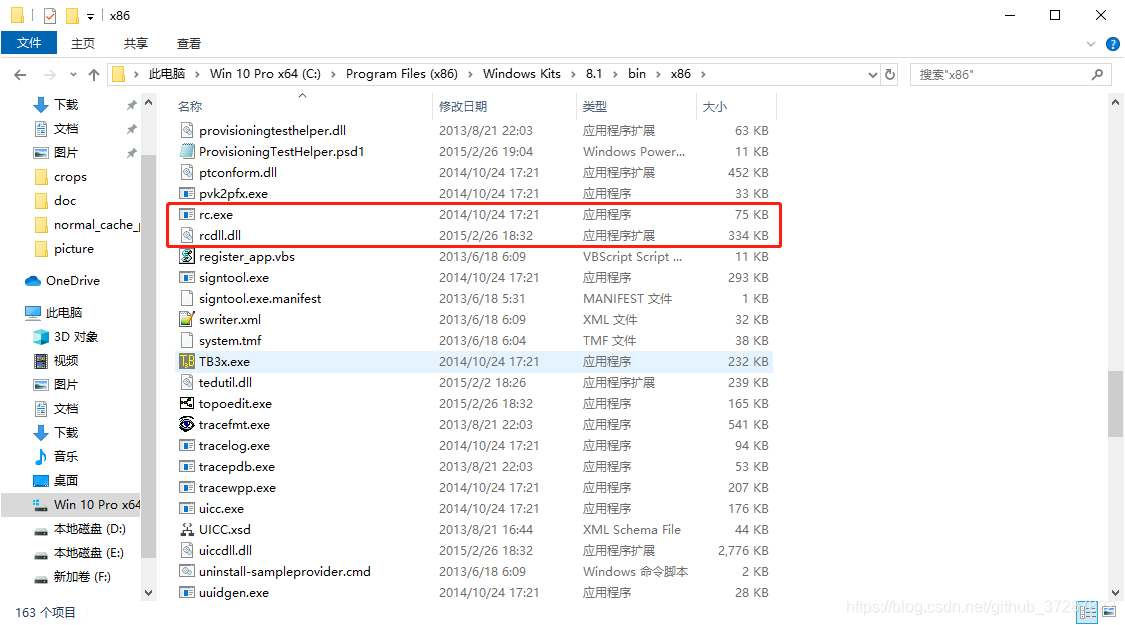Switch to the 查看 ribbon tab
Image resolution: width=1125 pixels, height=625 pixels.
point(189,44)
